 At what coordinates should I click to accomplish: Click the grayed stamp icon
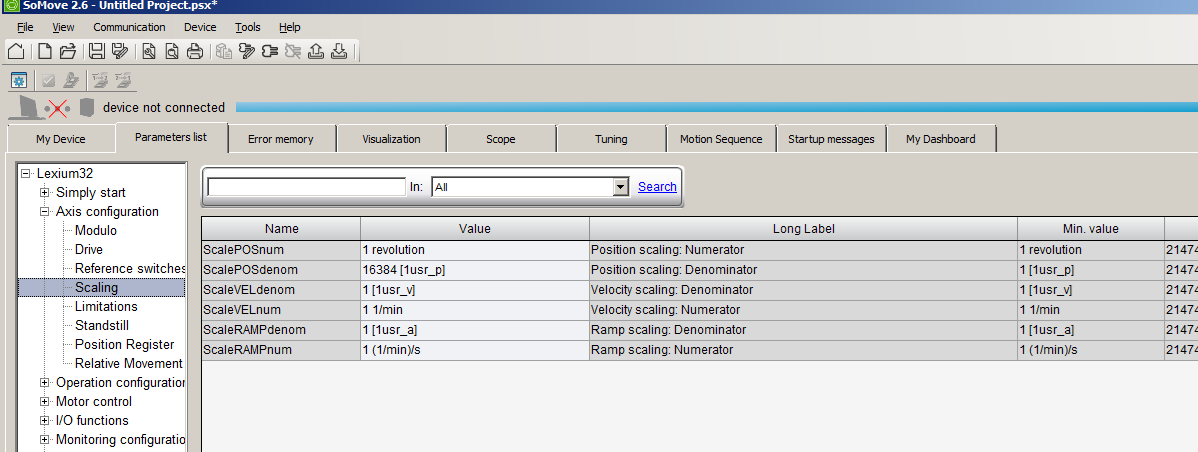click(x=70, y=80)
